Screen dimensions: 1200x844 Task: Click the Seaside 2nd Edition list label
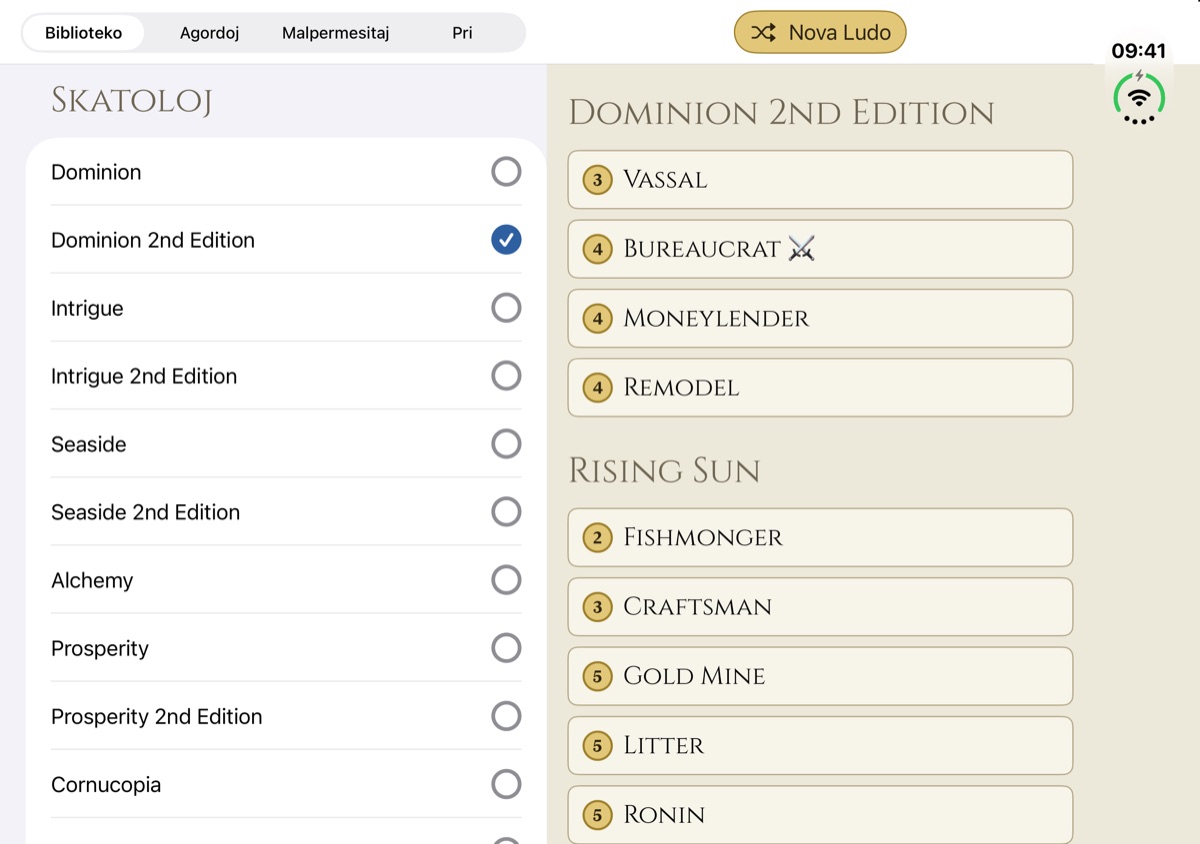click(x=146, y=512)
